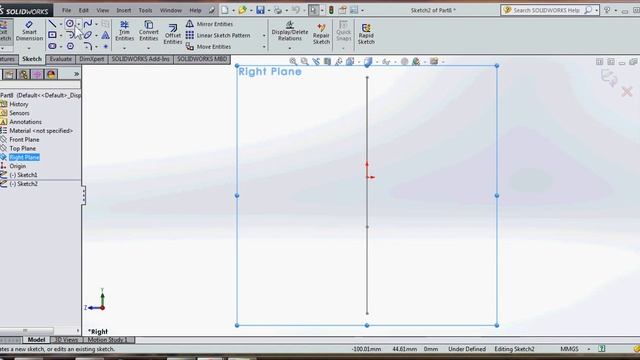The width and height of the screenshot is (640, 360).
Task: Open the Insert menu
Action: 124,10
